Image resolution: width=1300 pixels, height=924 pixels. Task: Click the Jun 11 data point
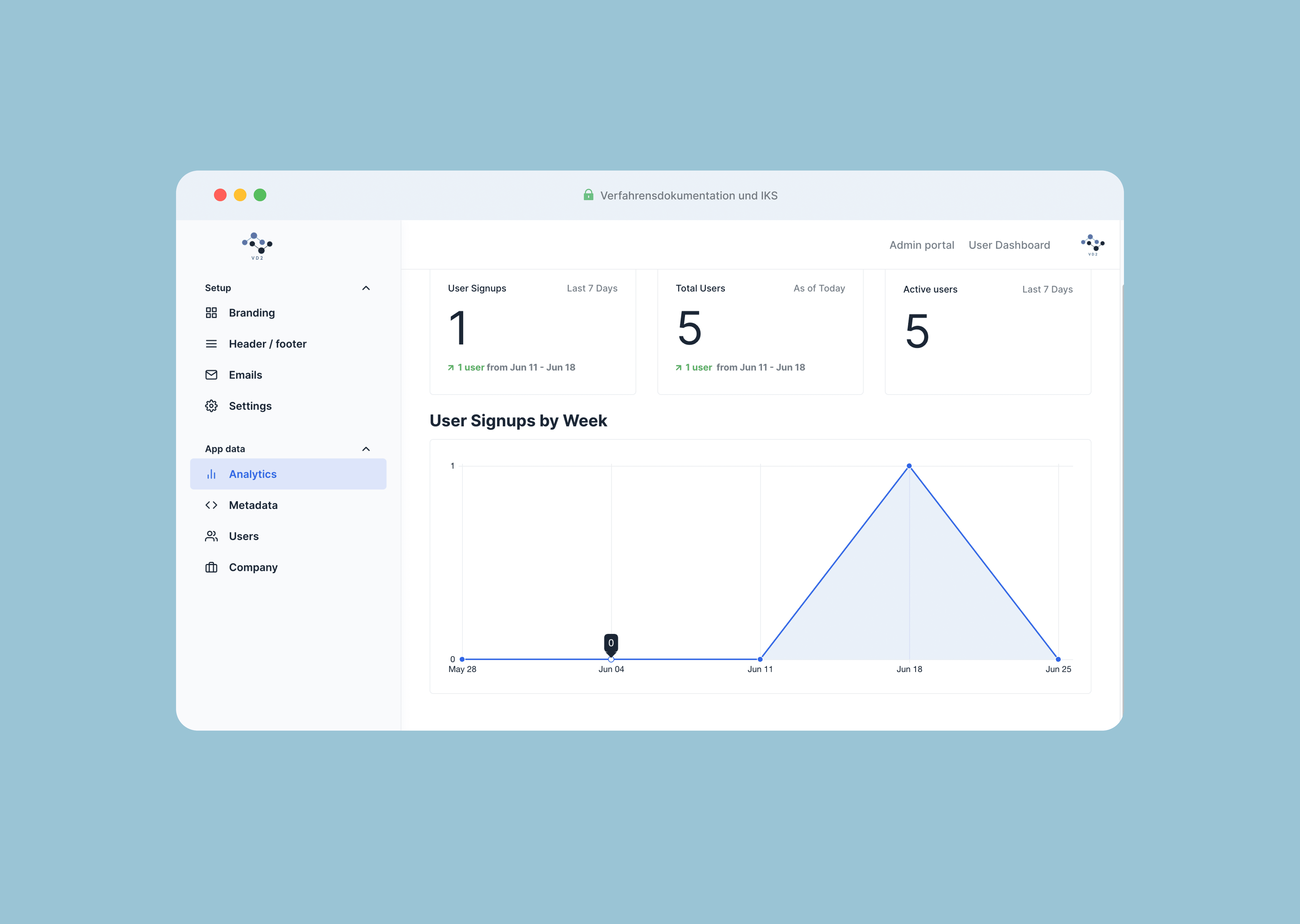[x=760, y=659]
